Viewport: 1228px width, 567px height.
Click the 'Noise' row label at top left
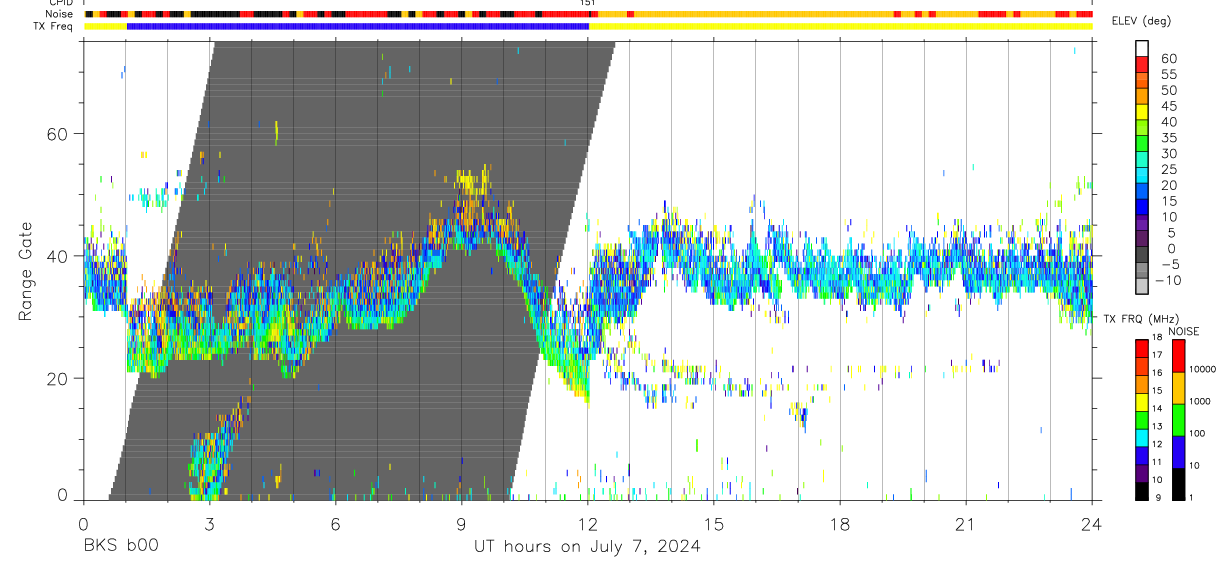(58, 14)
